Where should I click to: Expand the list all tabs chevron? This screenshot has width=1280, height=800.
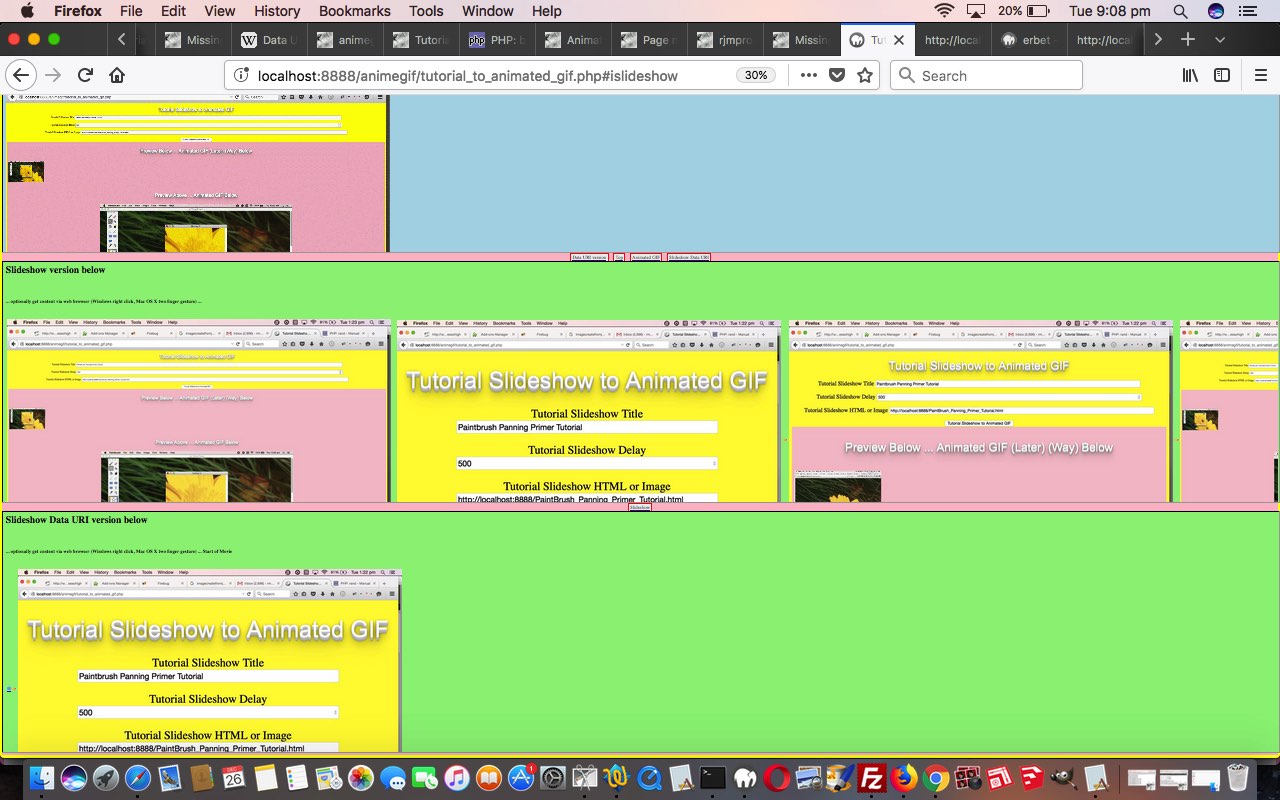click(x=1220, y=40)
